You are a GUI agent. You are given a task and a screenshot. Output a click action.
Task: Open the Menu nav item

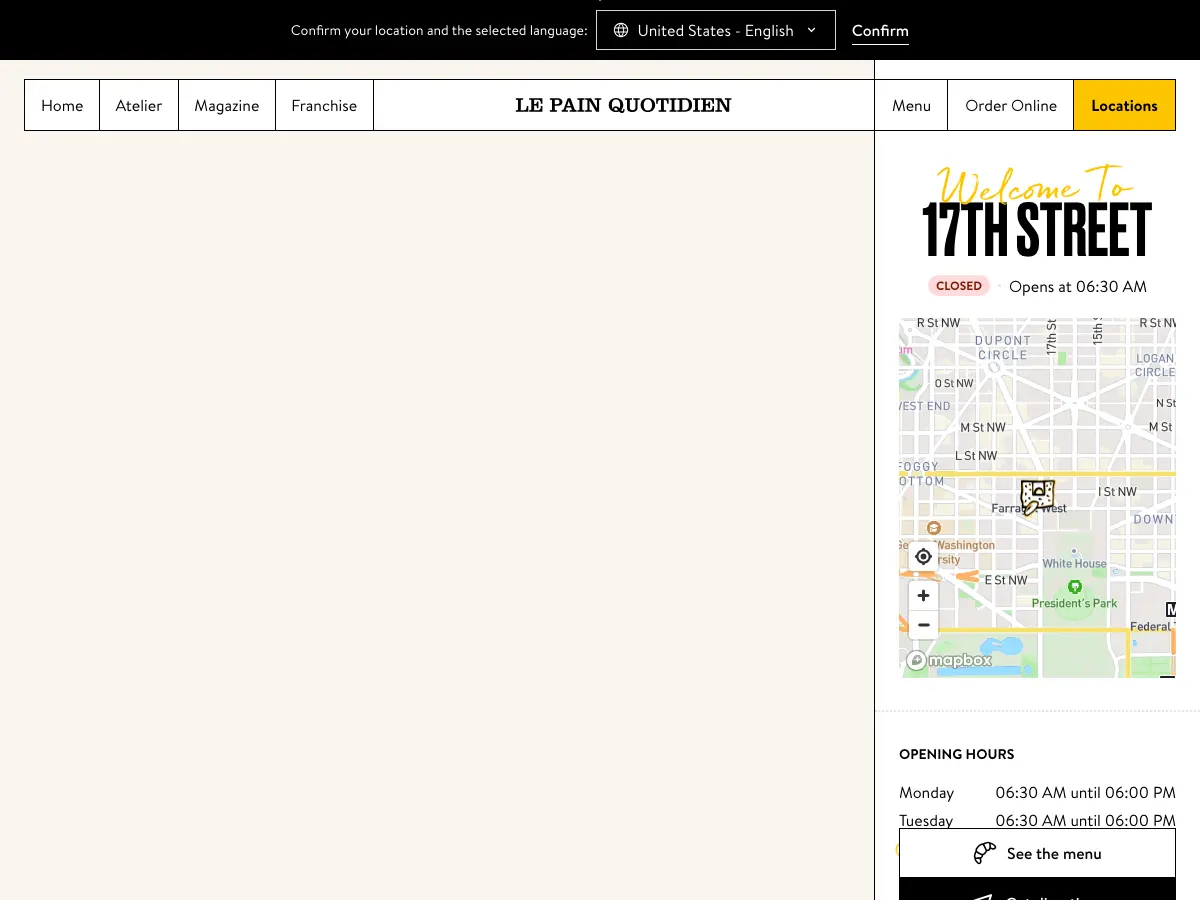click(x=911, y=105)
